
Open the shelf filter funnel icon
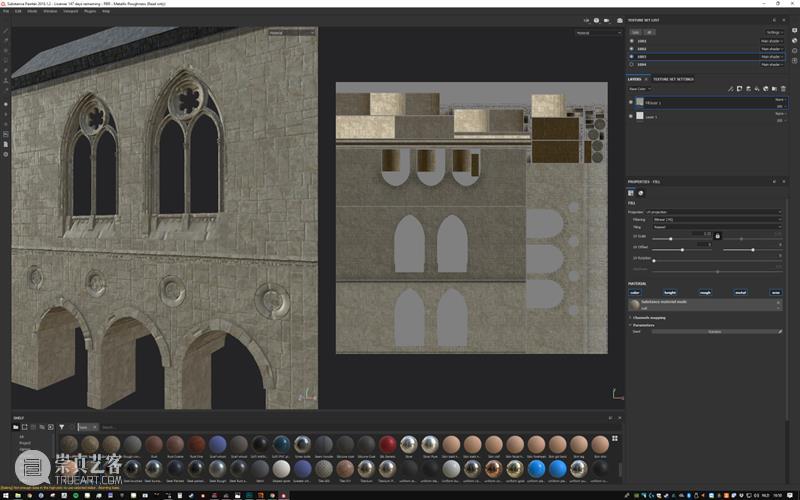(61, 427)
